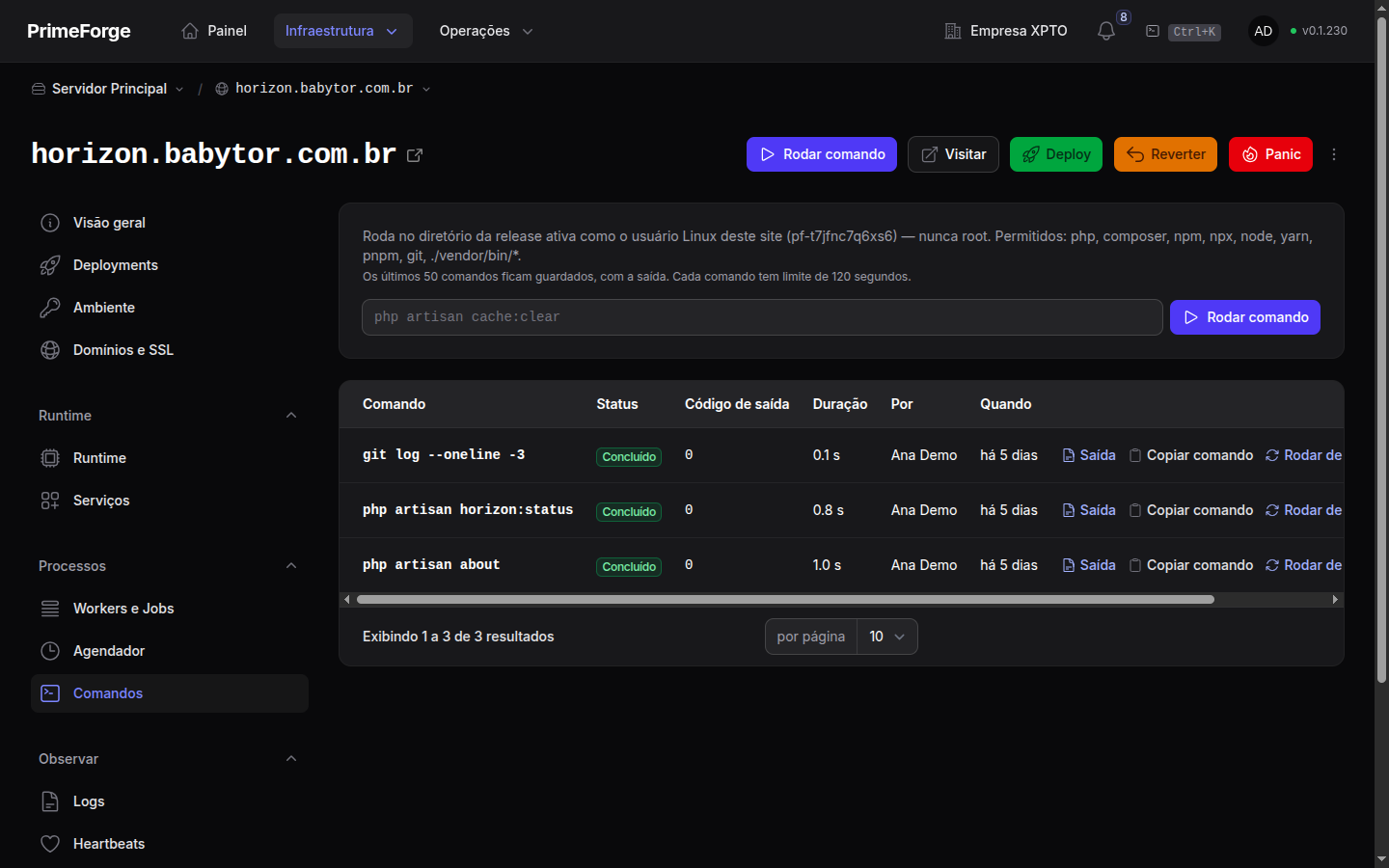Go to Painel in the top navigation
Image resolution: width=1389 pixels, height=868 pixels.
coord(214,31)
